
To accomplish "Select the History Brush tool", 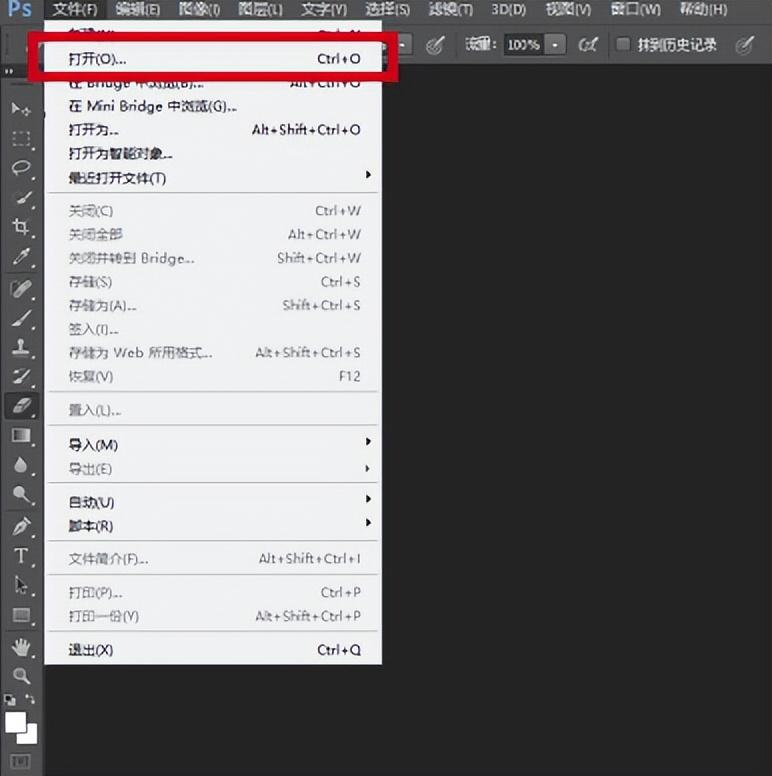I will (21, 377).
